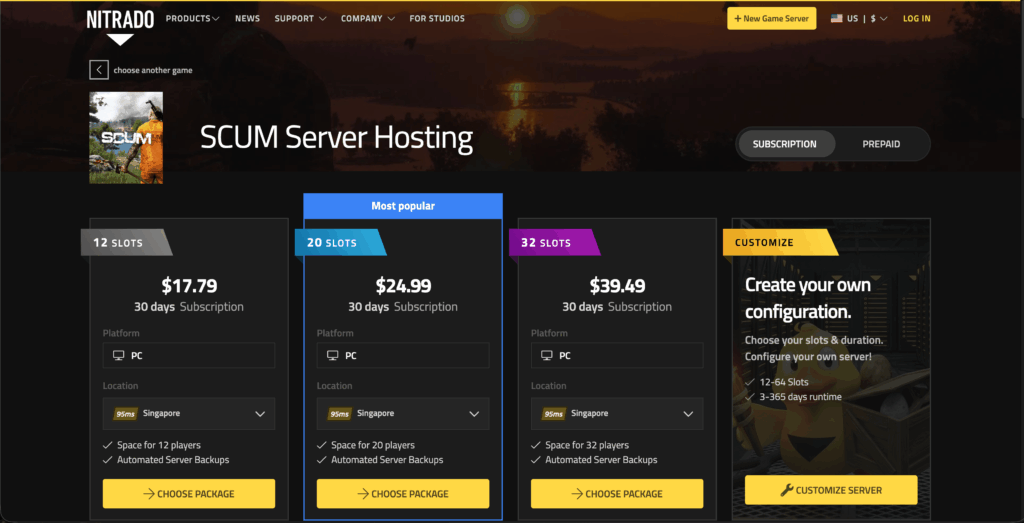Click the Most popular banner
The width and height of the screenshot is (1024, 523).
[x=403, y=206]
